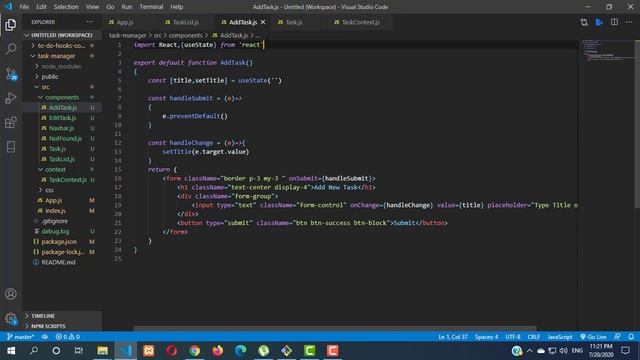Open the Source Control view icon
The image size is (640, 360).
point(11,74)
